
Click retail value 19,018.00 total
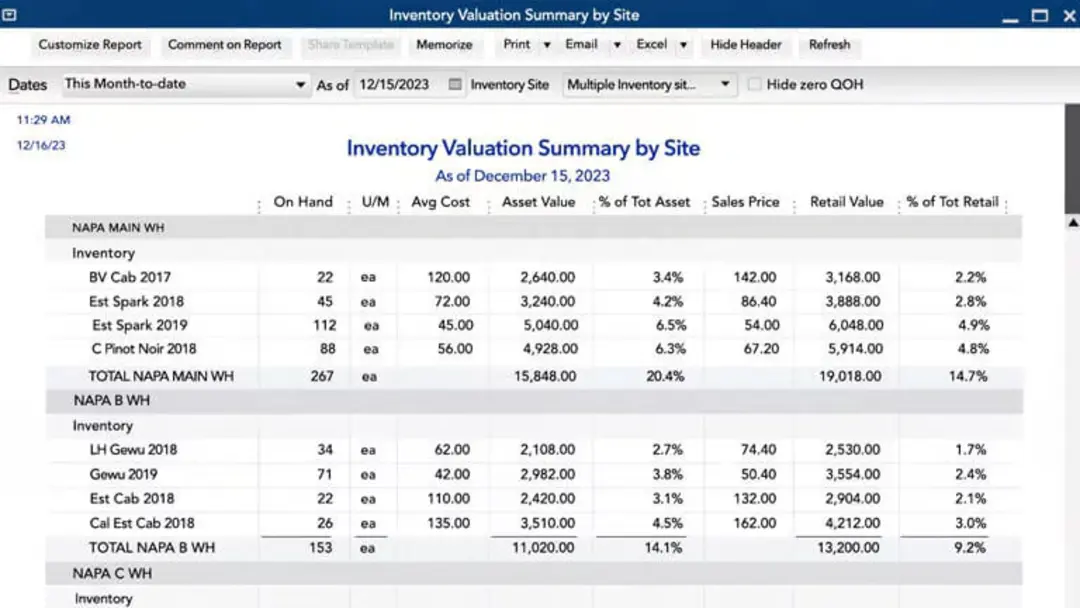click(850, 376)
